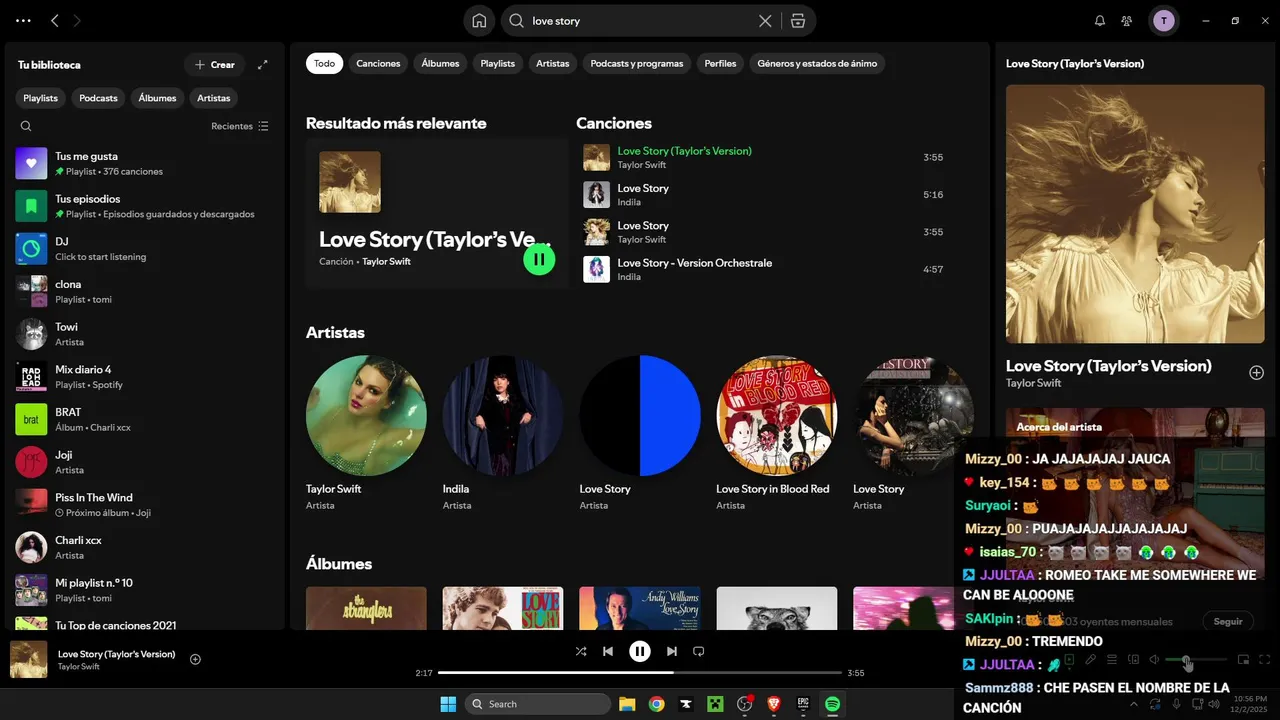
Task: Select the Perfiles search filter tab
Action: pos(720,63)
